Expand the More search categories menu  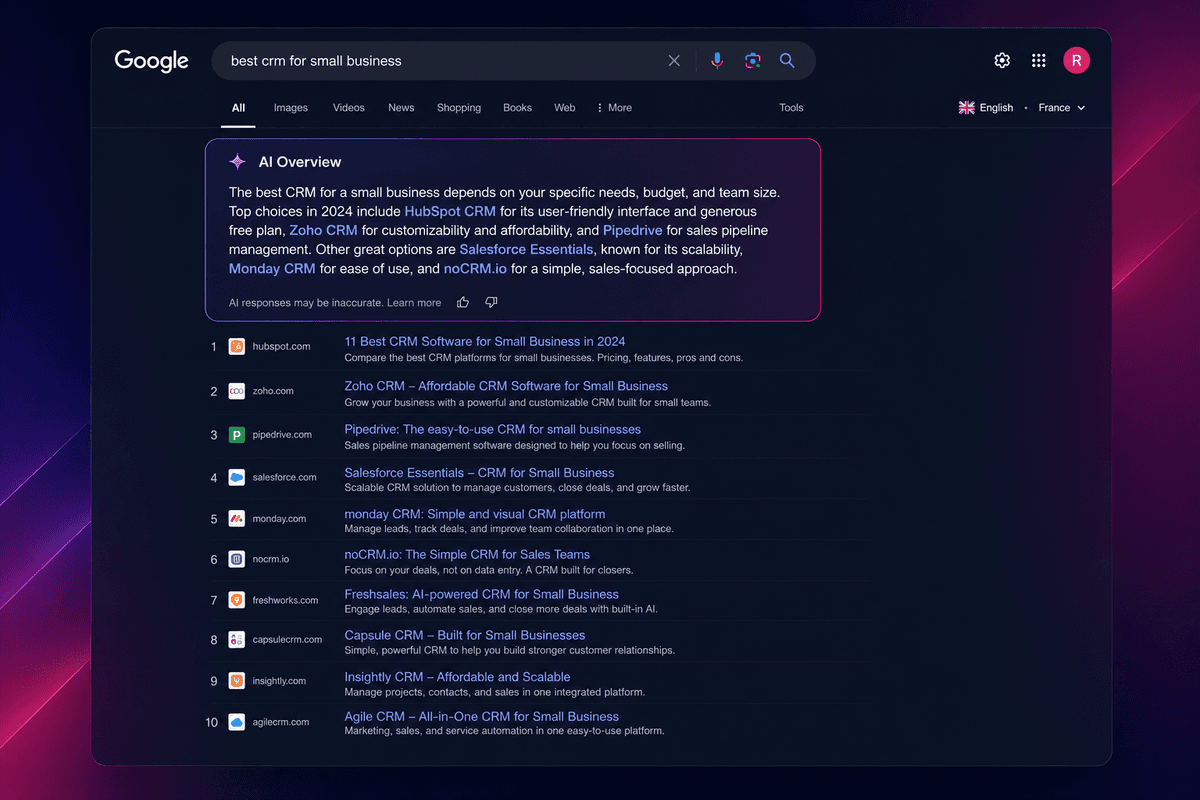(x=614, y=108)
